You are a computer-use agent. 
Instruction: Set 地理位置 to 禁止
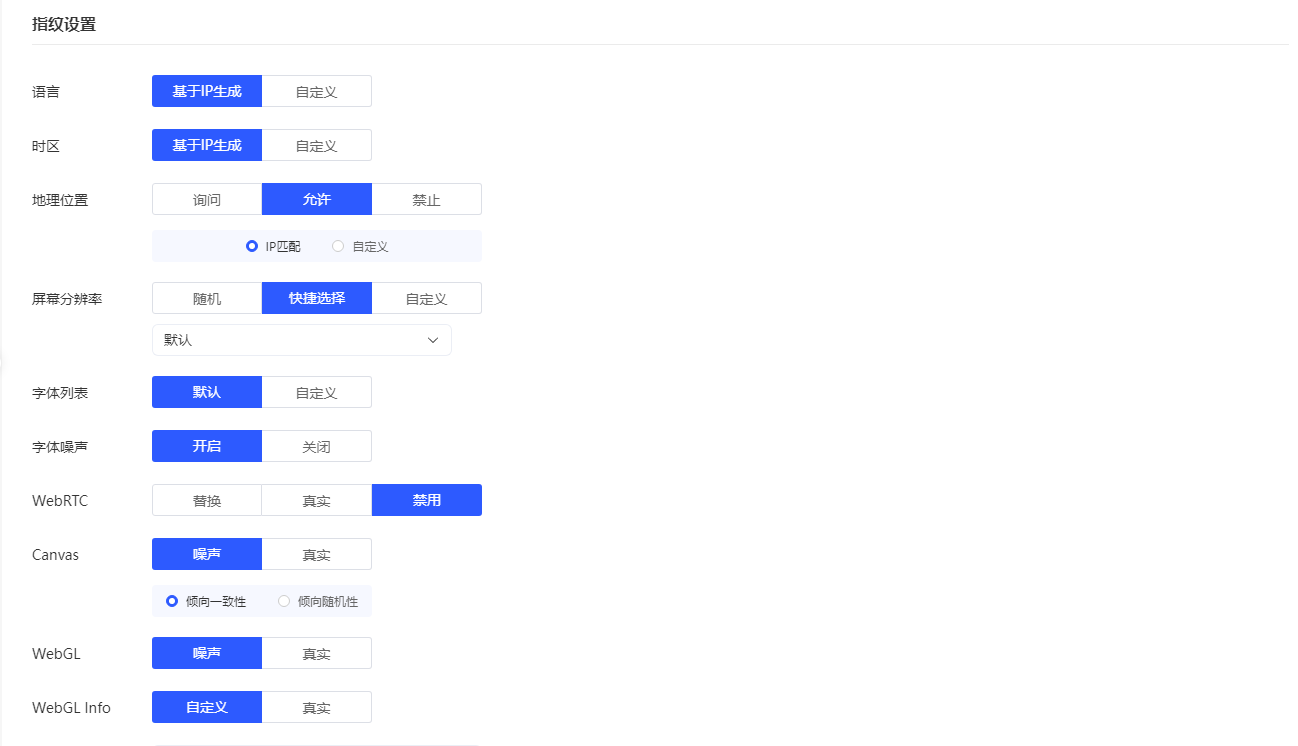coord(427,198)
